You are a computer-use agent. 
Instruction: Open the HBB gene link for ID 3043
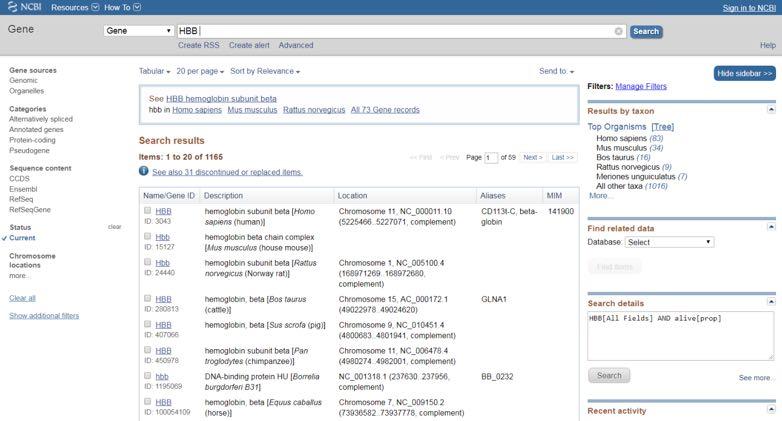tap(163, 211)
